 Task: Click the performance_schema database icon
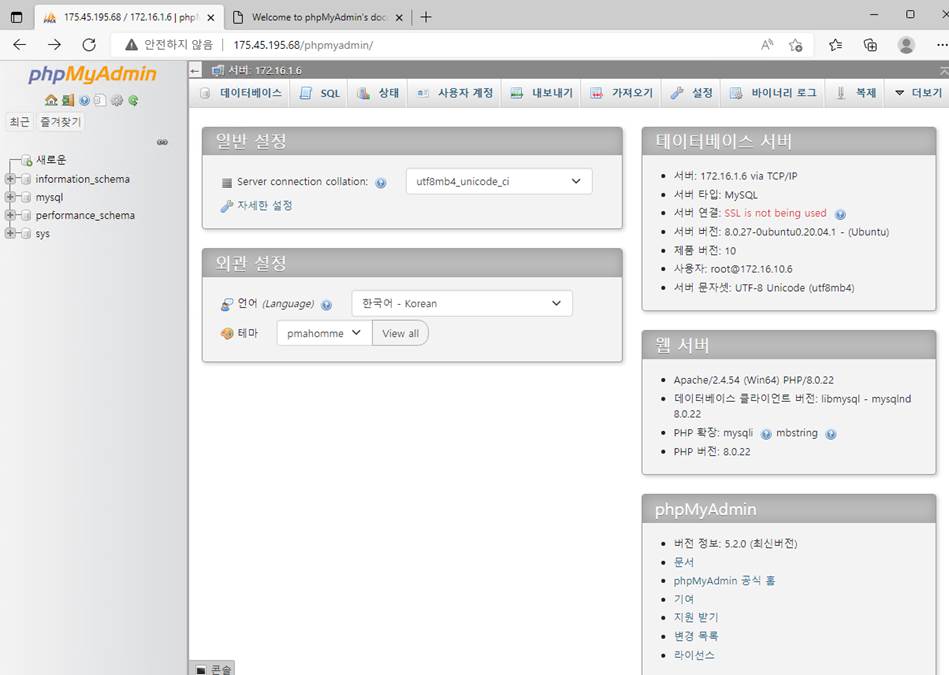pos(26,216)
